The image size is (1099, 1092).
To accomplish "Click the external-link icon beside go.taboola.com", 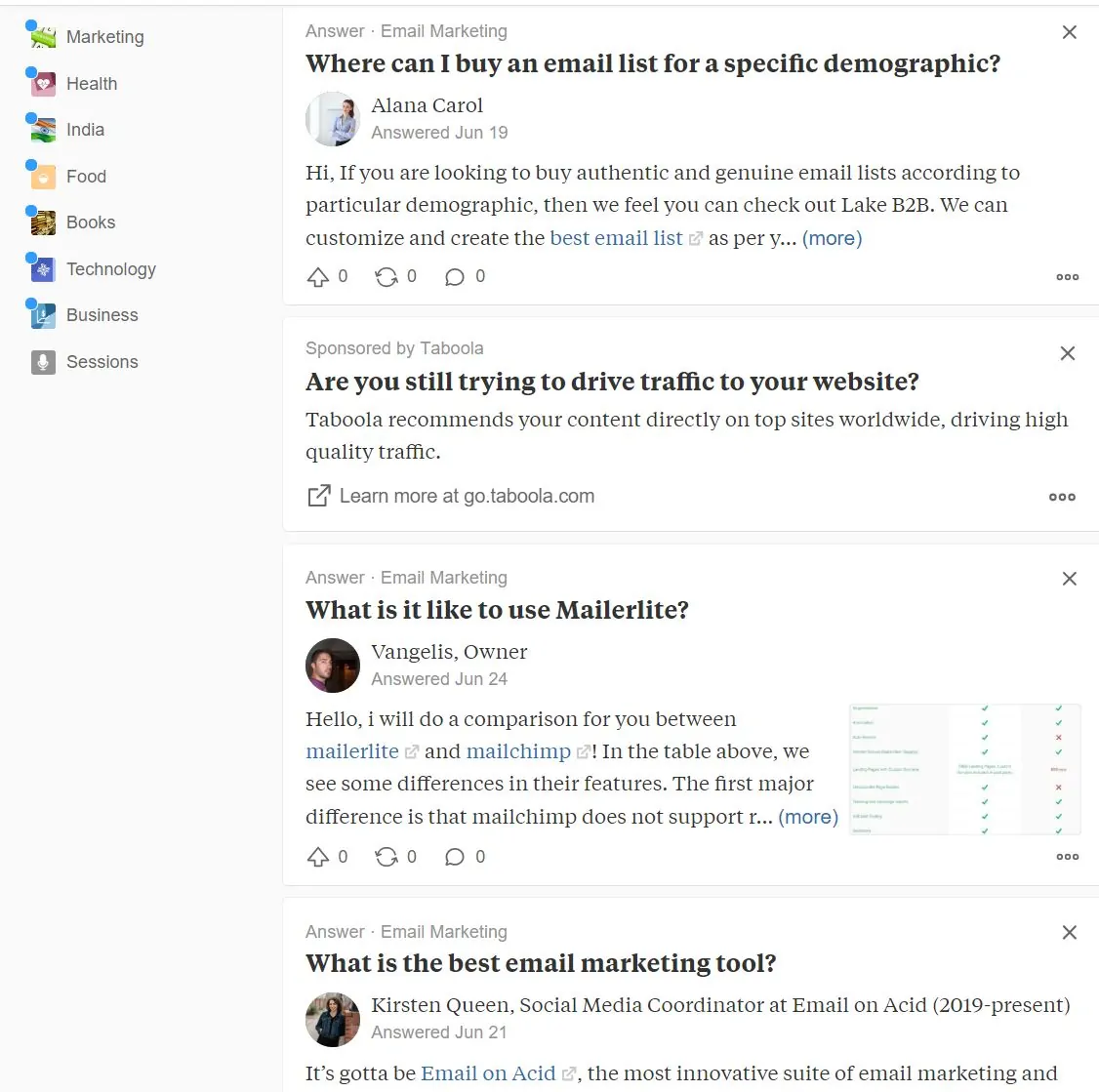I will tap(318, 496).
